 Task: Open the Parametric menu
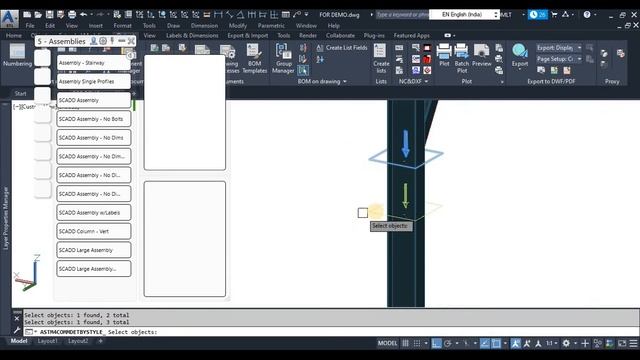pos(271,26)
